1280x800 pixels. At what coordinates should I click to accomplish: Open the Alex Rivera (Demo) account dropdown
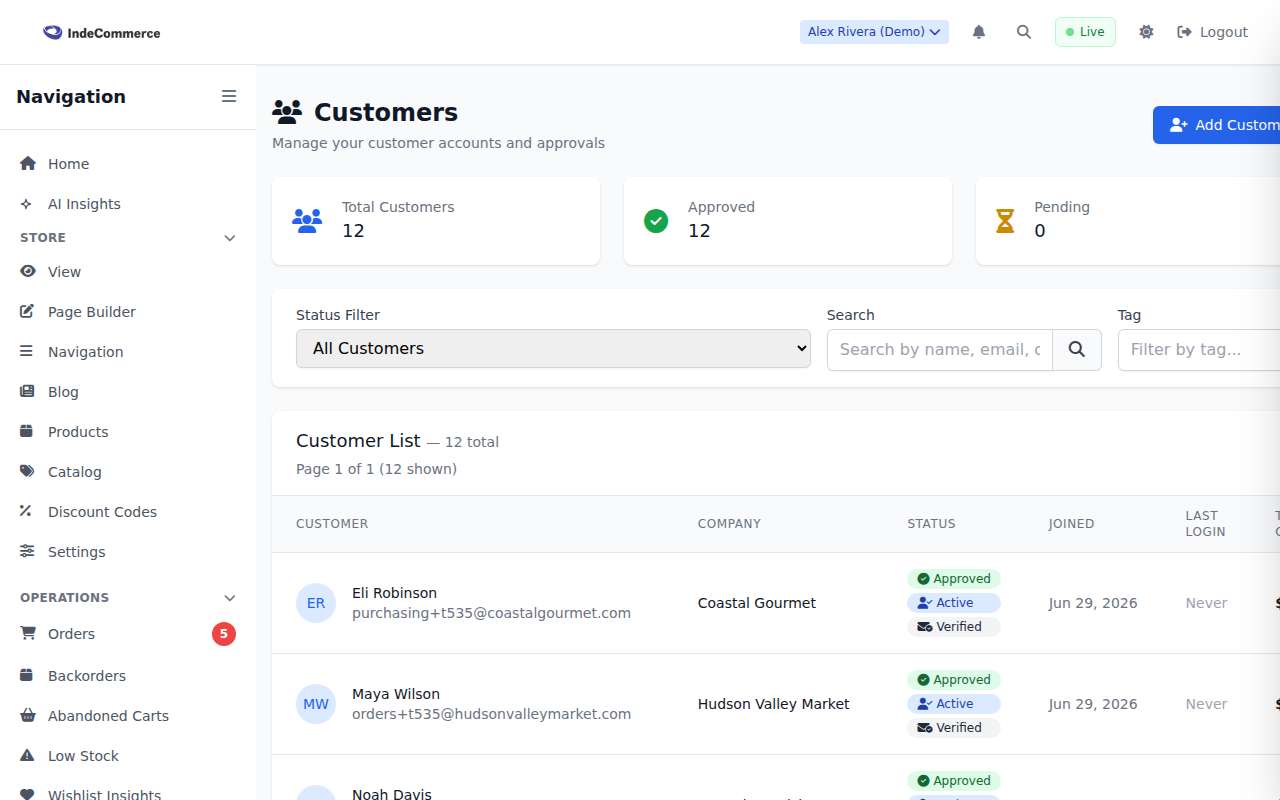(x=874, y=32)
